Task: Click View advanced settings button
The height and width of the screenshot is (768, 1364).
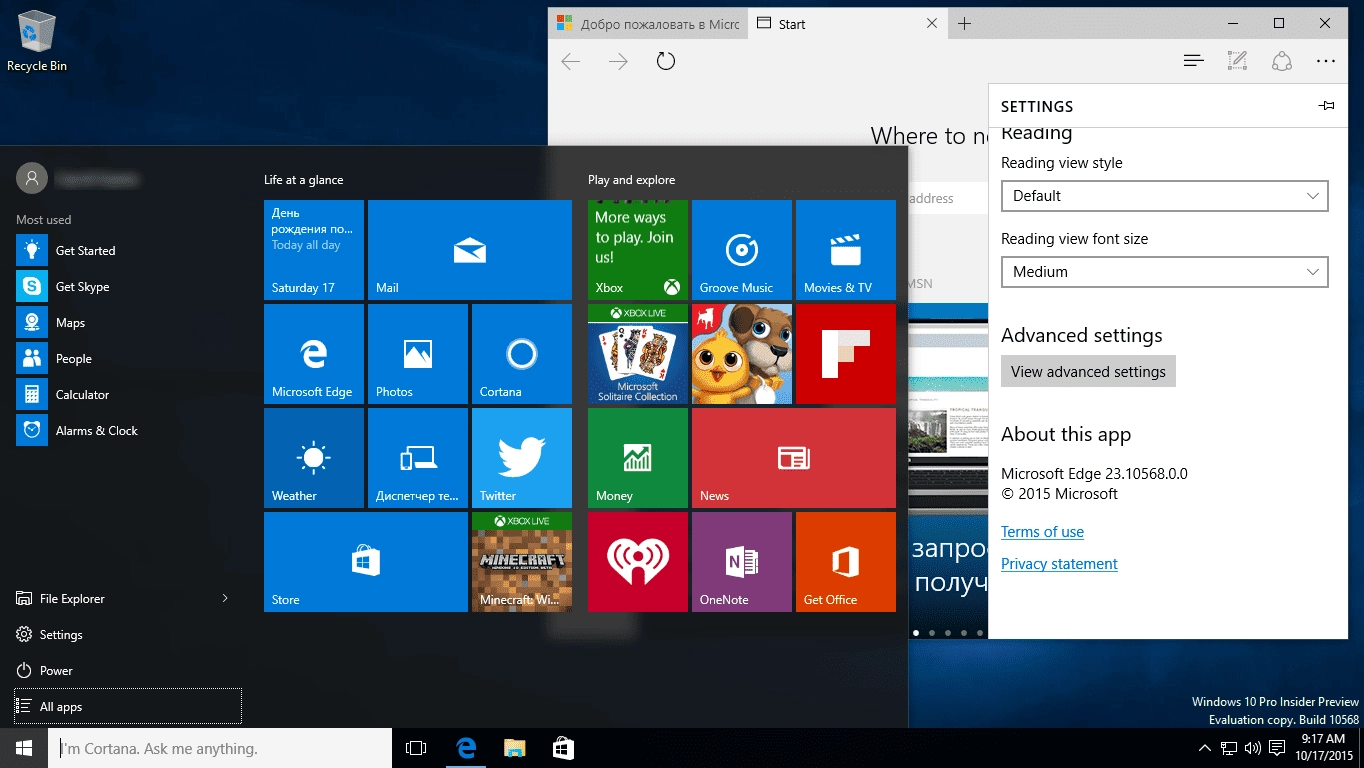Action: (1088, 371)
